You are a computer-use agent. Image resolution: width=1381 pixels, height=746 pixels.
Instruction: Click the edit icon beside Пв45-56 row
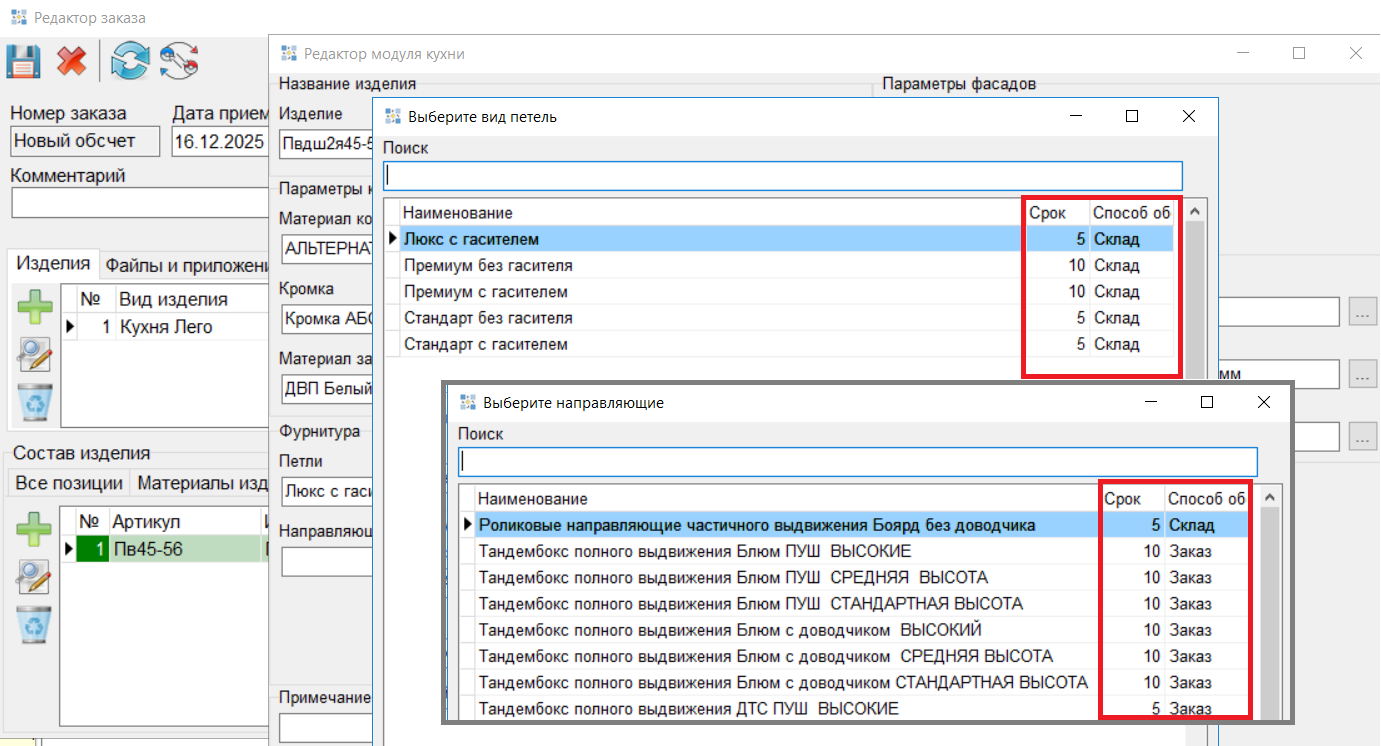click(x=35, y=576)
